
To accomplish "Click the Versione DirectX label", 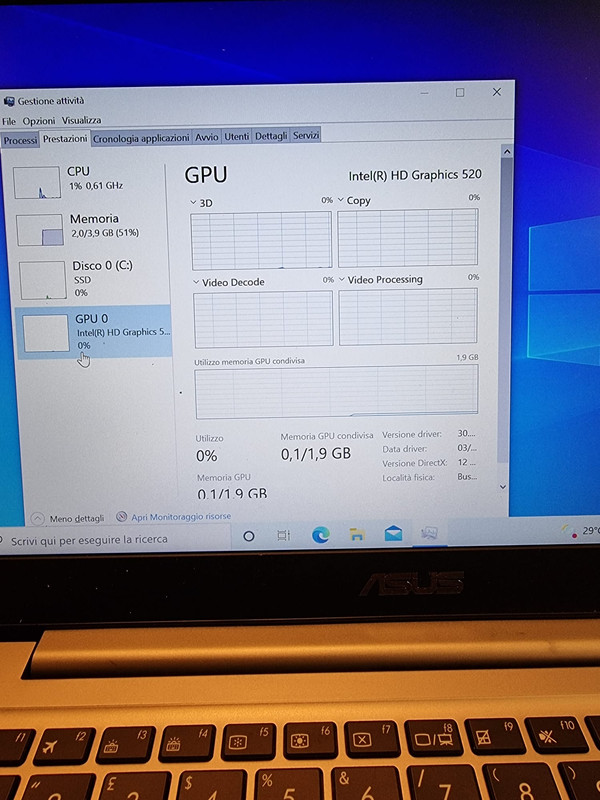I will [x=415, y=463].
